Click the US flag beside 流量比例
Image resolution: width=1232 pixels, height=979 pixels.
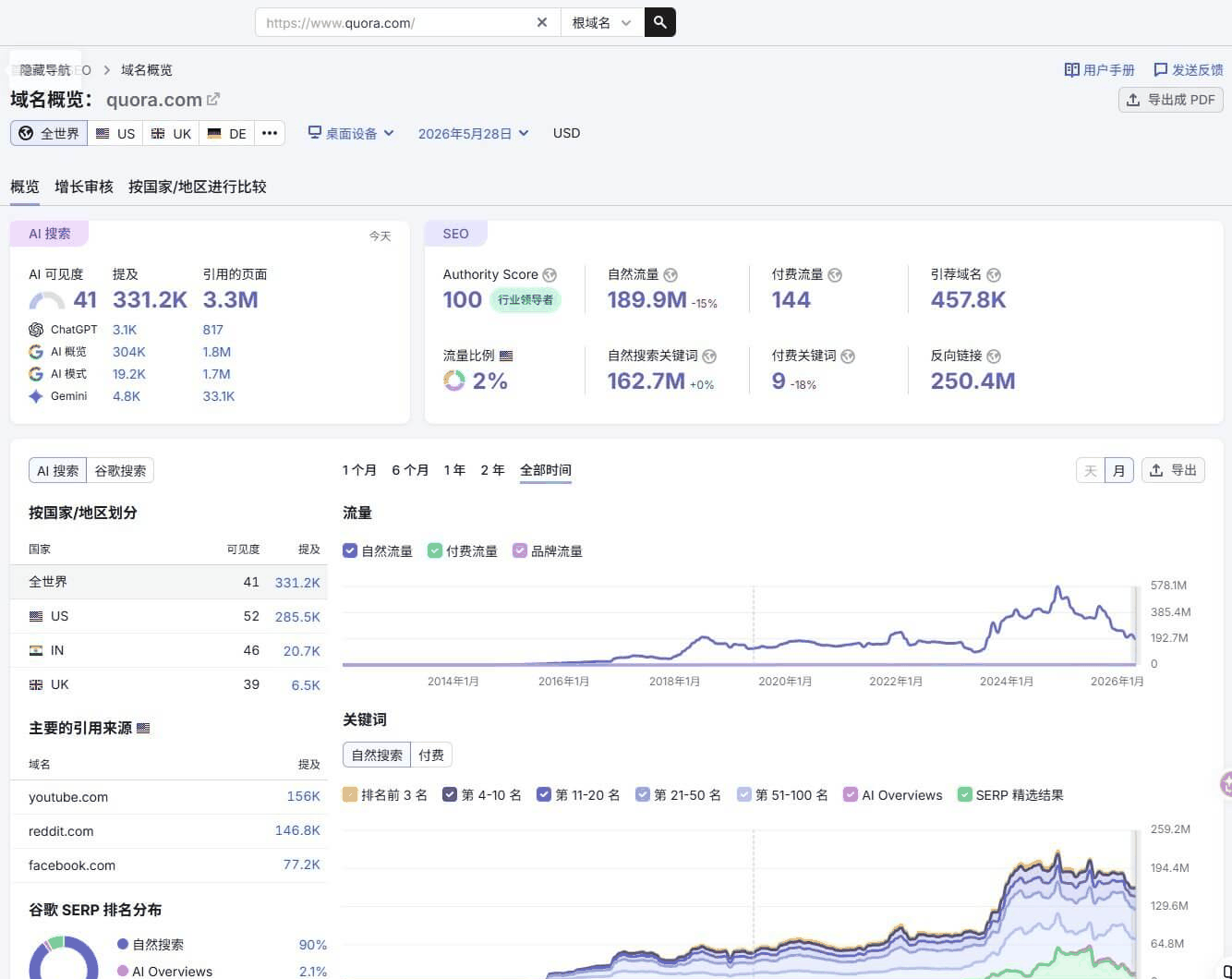(x=506, y=356)
